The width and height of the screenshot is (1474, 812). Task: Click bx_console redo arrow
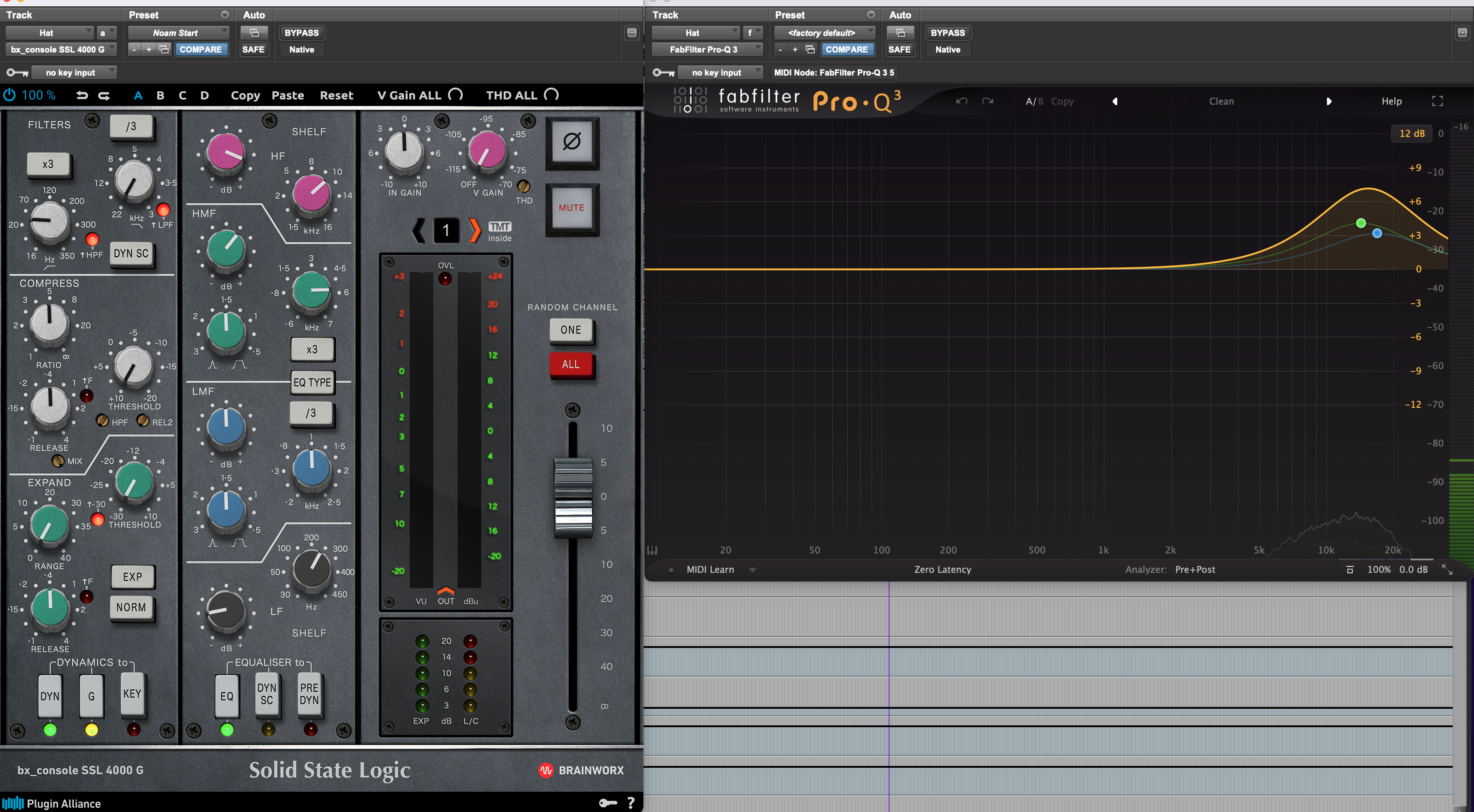pos(104,95)
